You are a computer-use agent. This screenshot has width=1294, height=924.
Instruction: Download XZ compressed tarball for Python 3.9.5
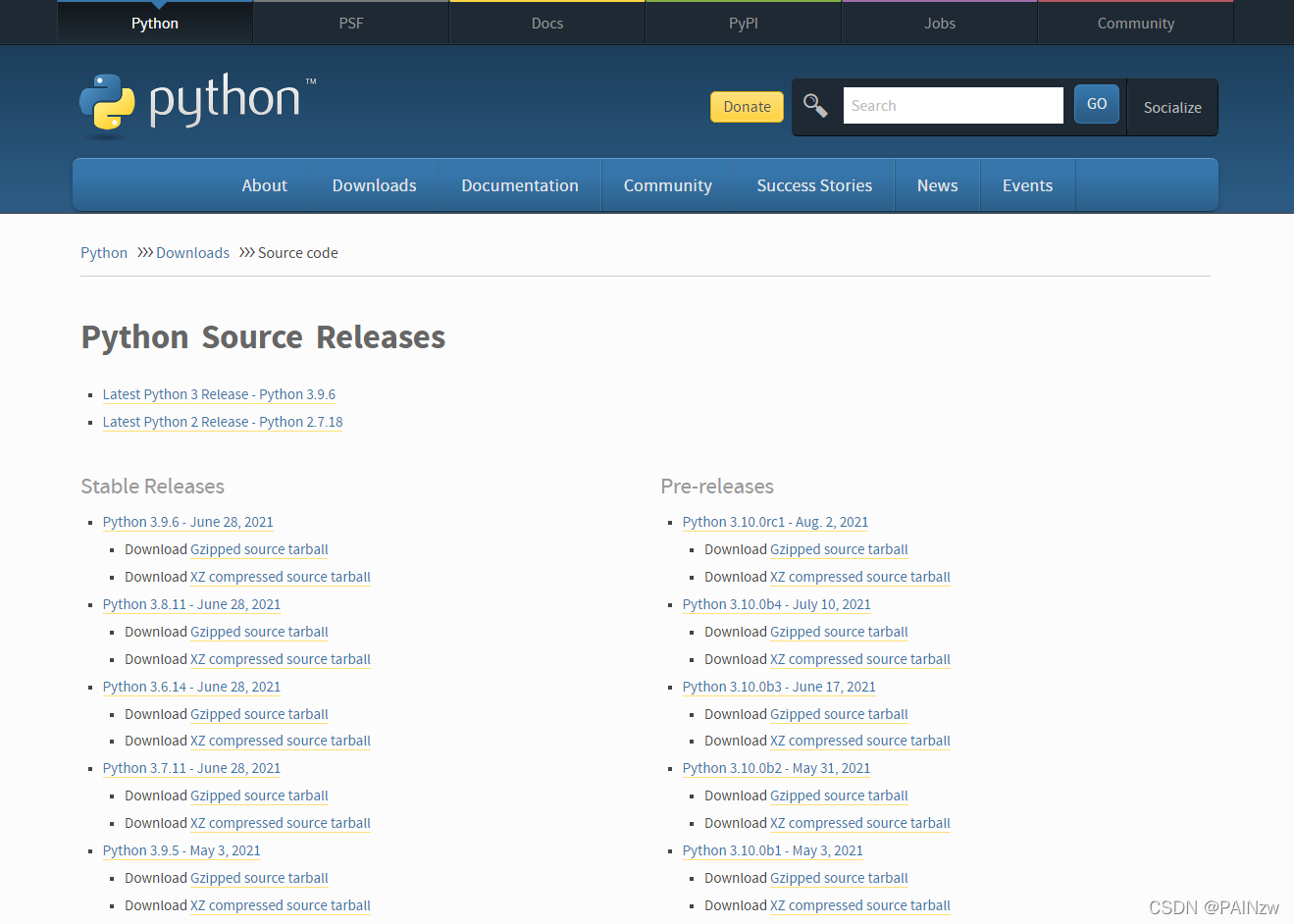pyautogui.click(x=281, y=905)
